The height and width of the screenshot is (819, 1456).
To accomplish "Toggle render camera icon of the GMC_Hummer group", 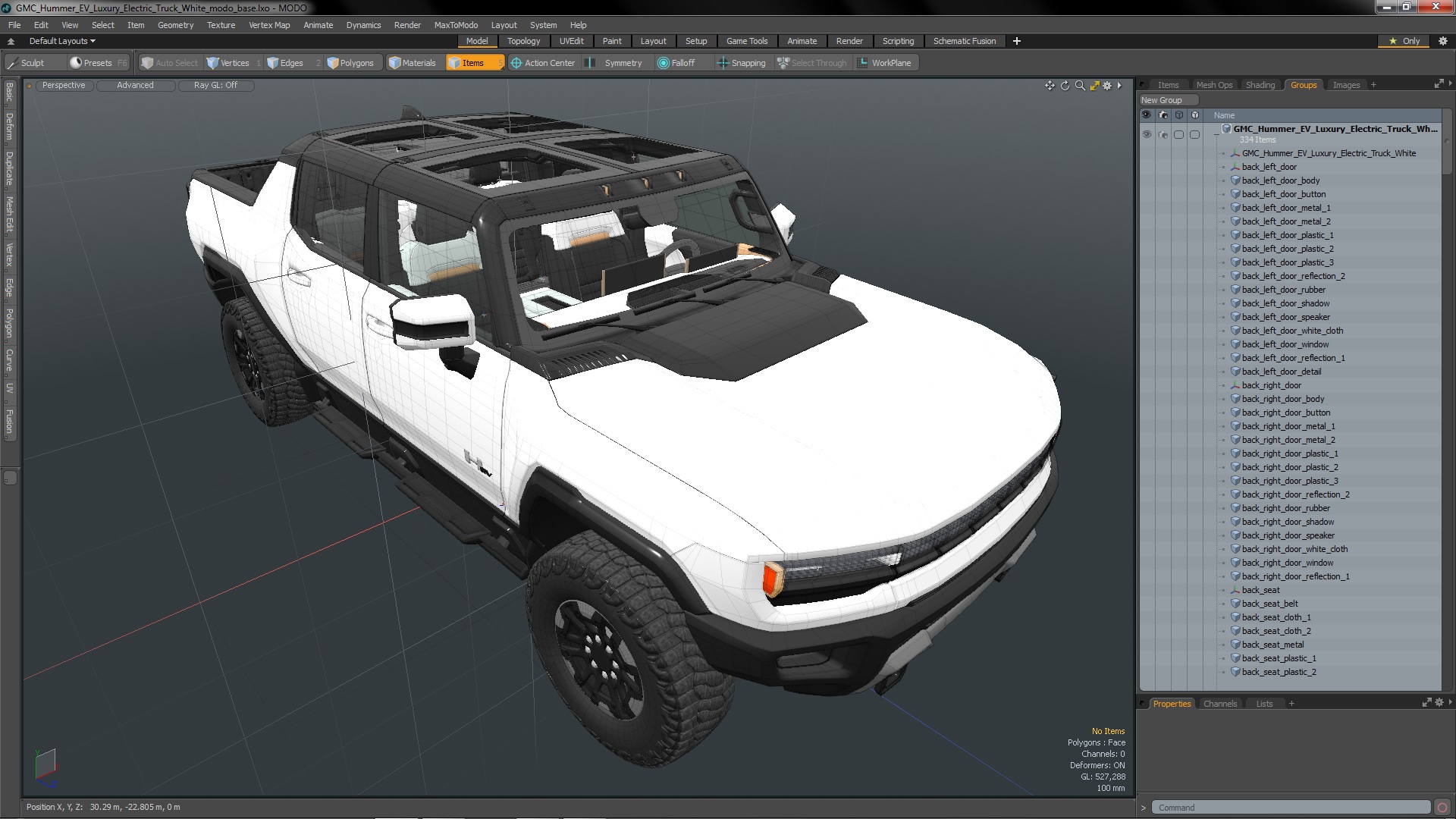I will [x=1163, y=134].
